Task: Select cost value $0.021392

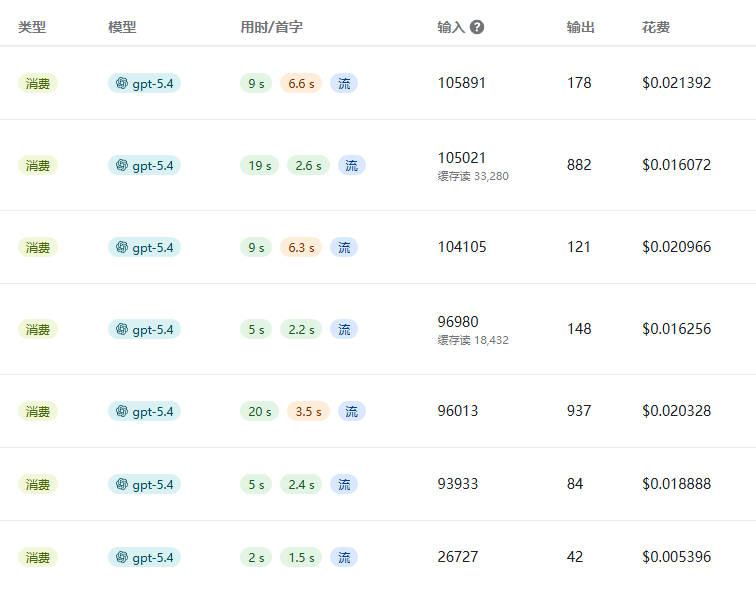Action: click(676, 83)
